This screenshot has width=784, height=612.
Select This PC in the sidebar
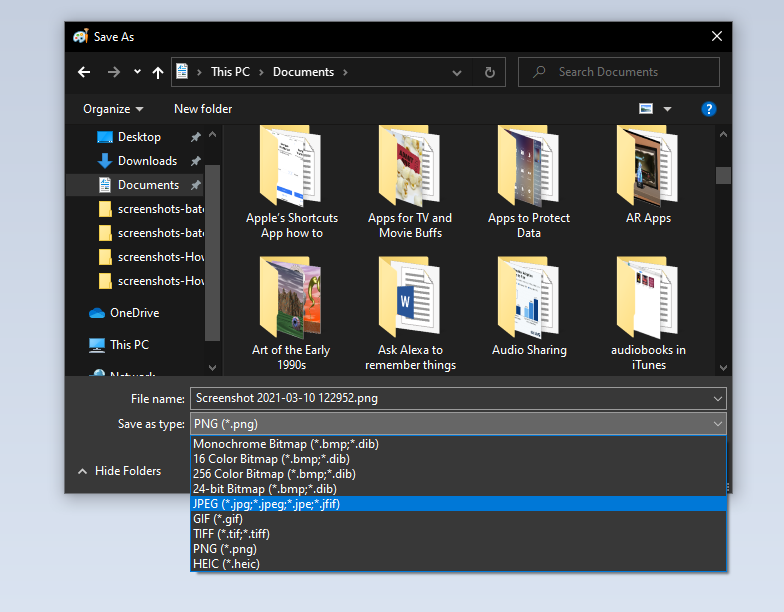(129, 345)
